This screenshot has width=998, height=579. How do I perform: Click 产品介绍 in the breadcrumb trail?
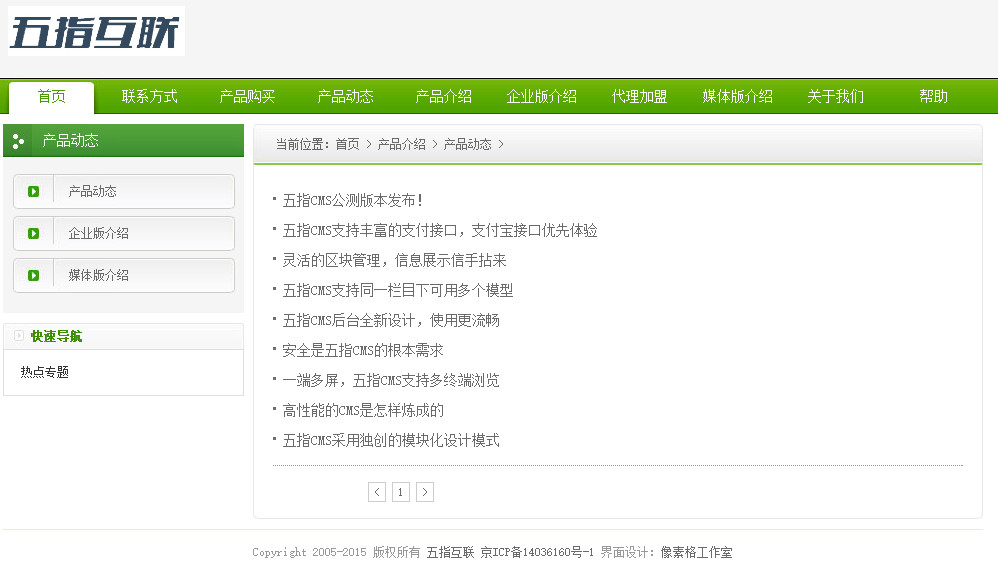click(x=402, y=144)
